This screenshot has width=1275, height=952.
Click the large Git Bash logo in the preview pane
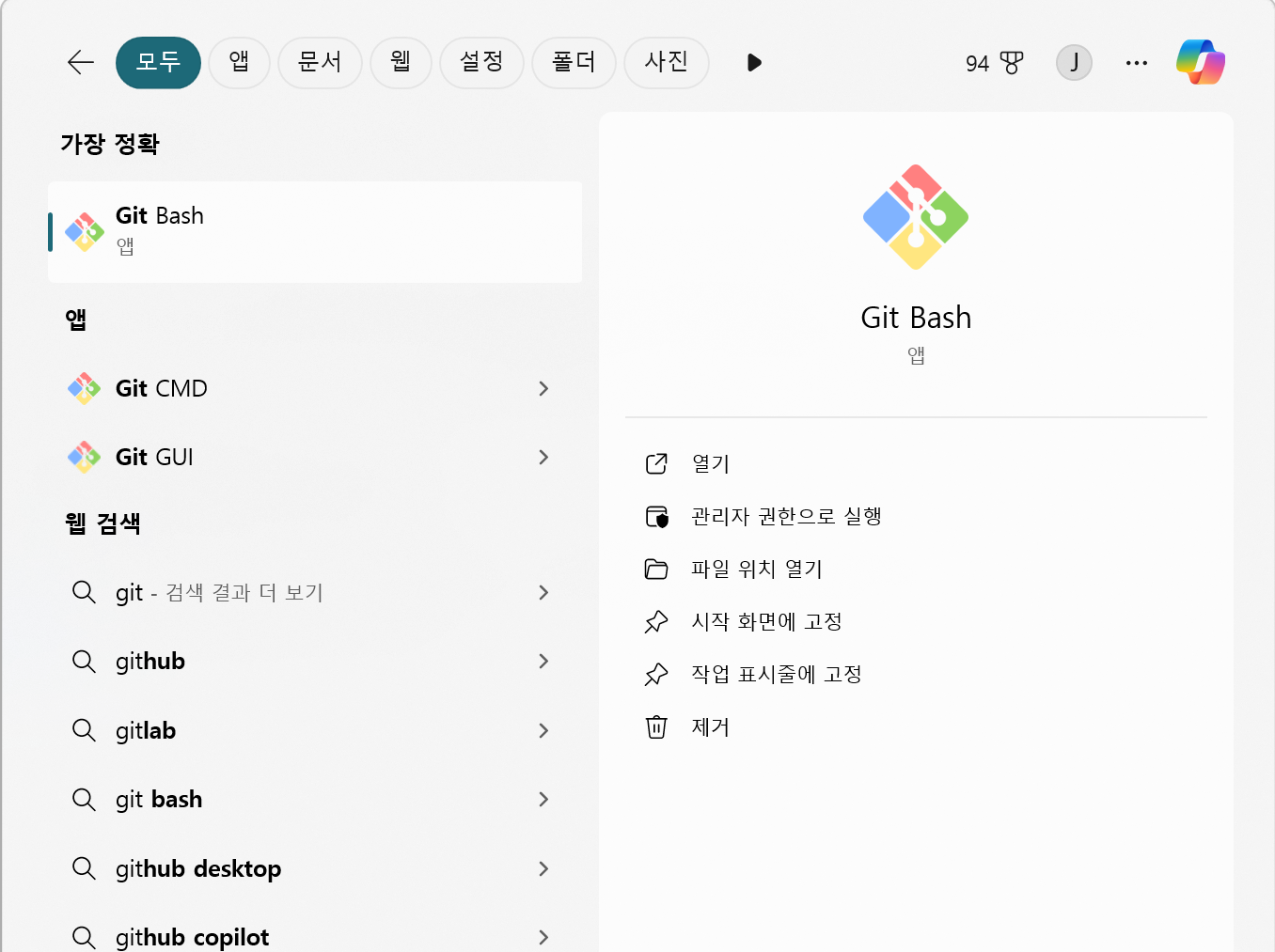click(x=916, y=217)
